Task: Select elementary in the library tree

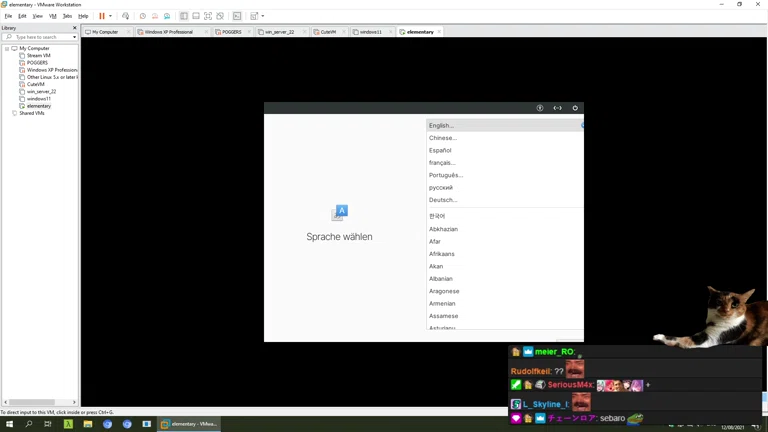Action: coord(38,106)
